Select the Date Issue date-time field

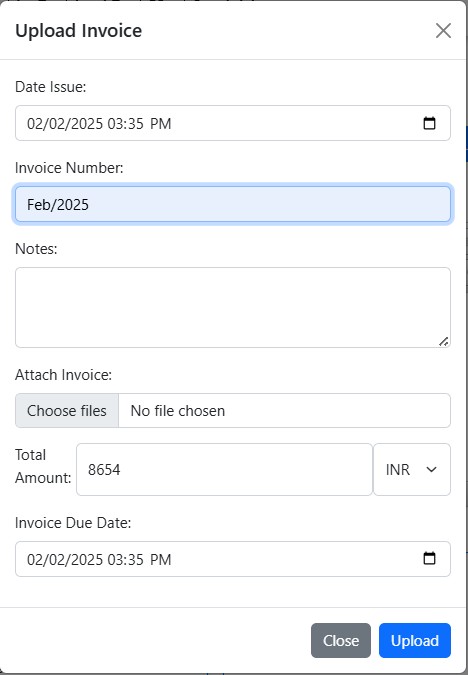click(x=233, y=123)
